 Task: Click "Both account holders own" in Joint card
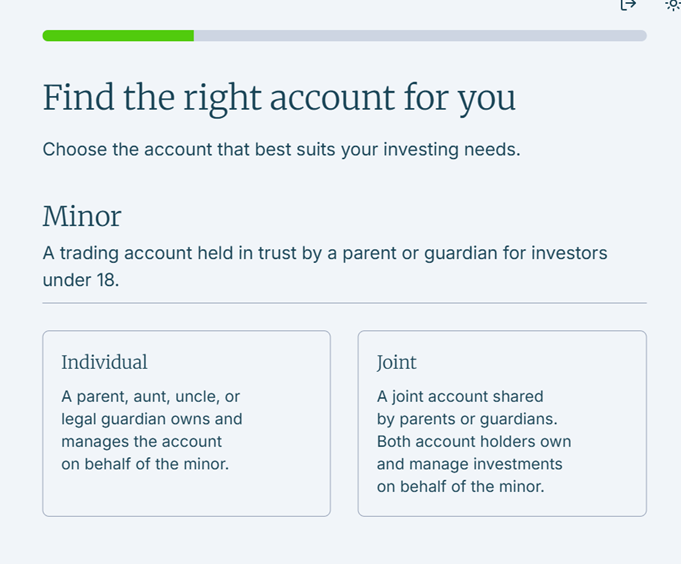coord(474,441)
